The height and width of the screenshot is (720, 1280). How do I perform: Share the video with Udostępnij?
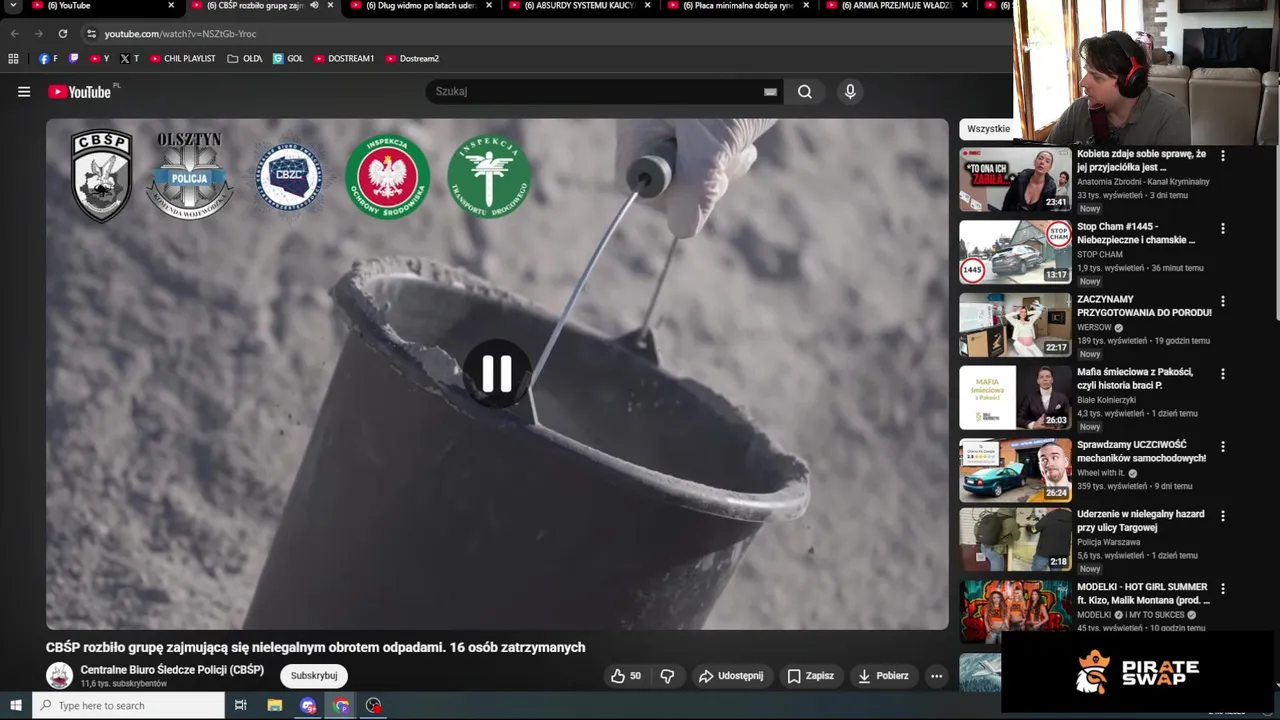pyautogui.click(x=731, y=676)
